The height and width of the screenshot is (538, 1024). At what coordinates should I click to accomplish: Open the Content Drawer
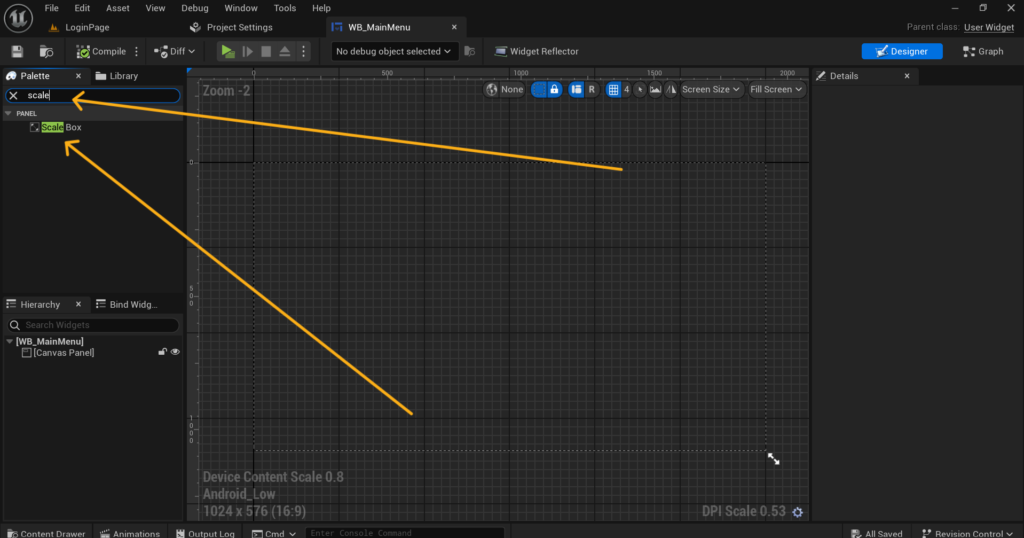46,533
